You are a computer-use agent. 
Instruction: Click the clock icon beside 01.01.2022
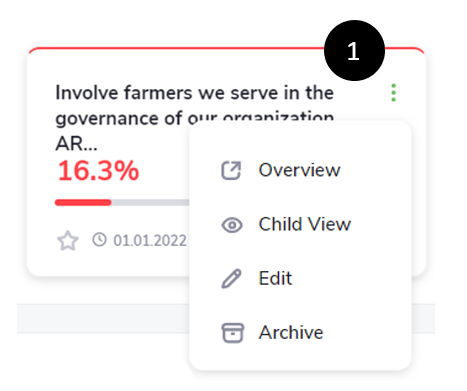99,240
